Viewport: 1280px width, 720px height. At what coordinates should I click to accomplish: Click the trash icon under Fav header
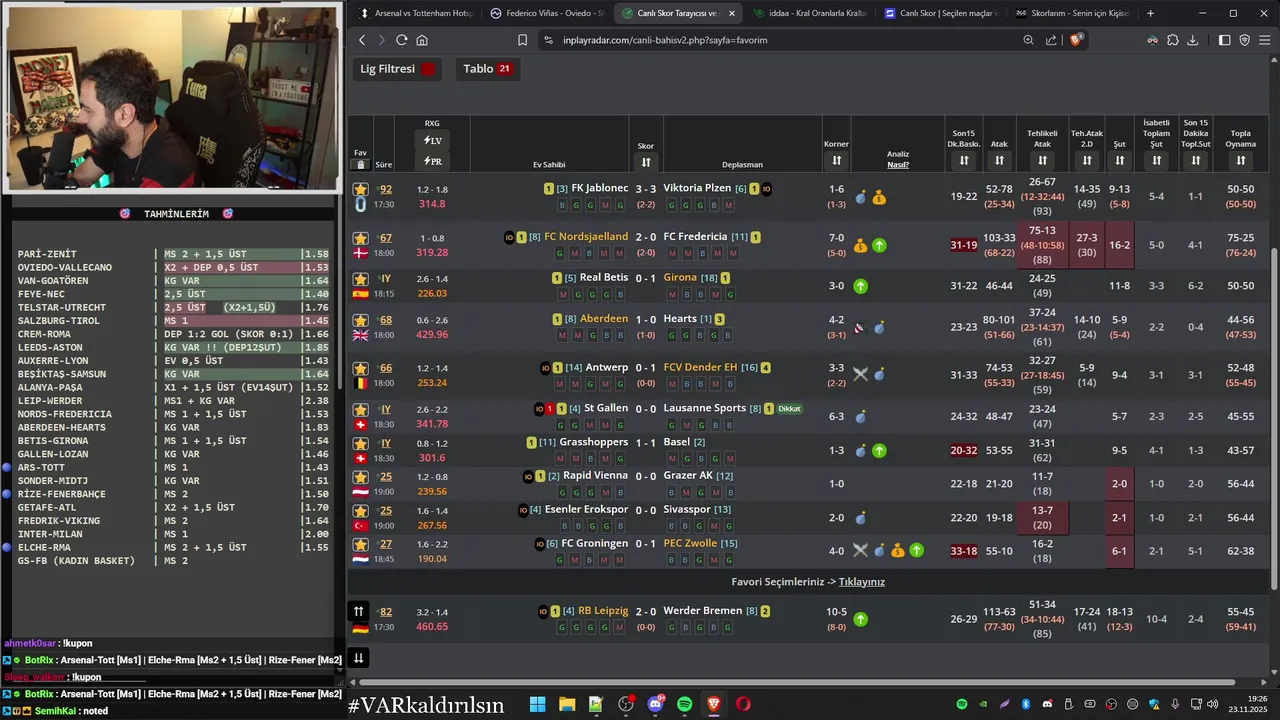click(x=361, y=164)
